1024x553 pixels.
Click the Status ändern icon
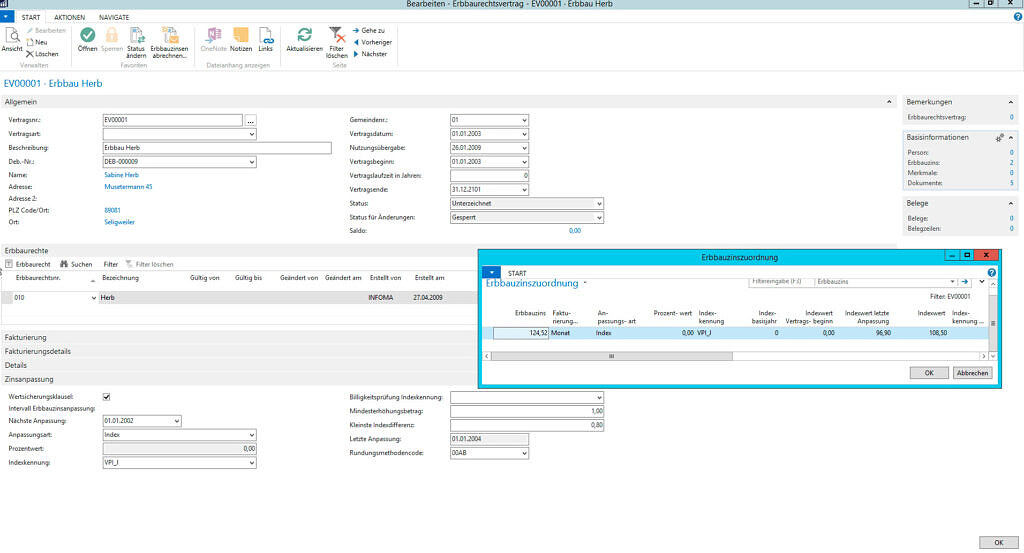tap(136, 35)
